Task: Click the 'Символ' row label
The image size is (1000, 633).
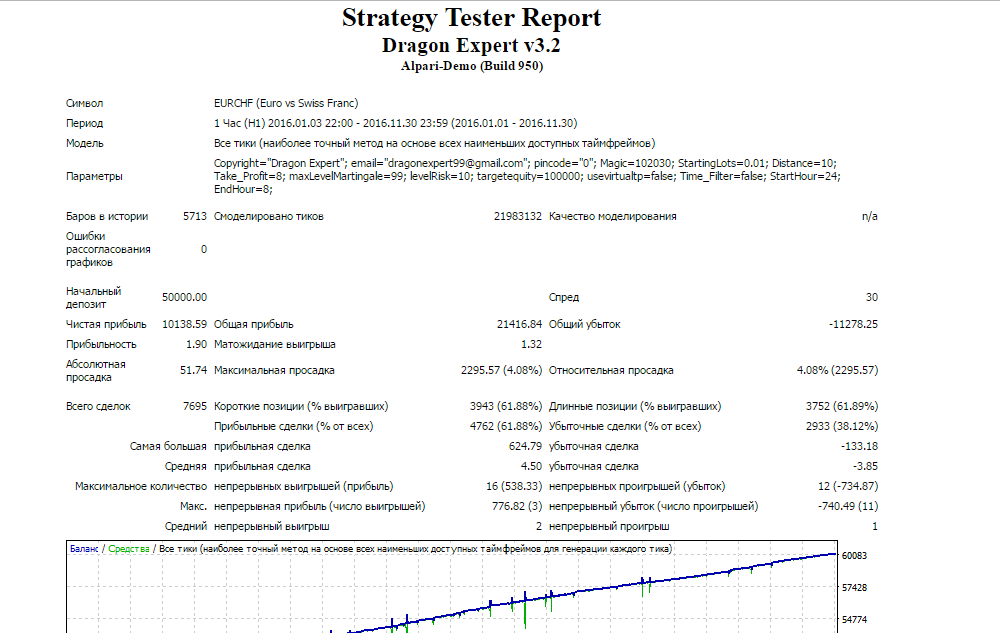Action: click(84, 103)
